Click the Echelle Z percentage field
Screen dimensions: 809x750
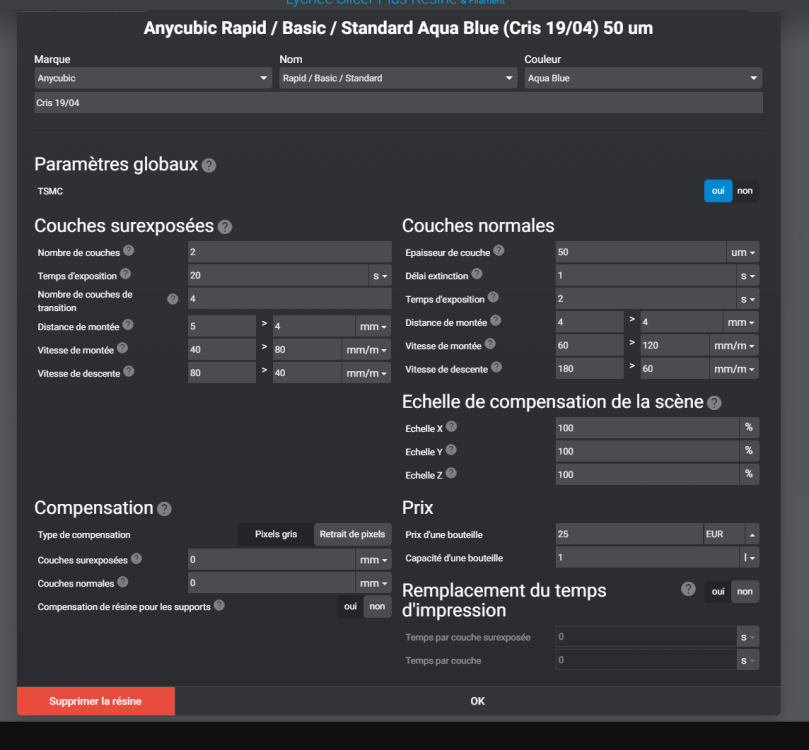click(x=647, y=475)
